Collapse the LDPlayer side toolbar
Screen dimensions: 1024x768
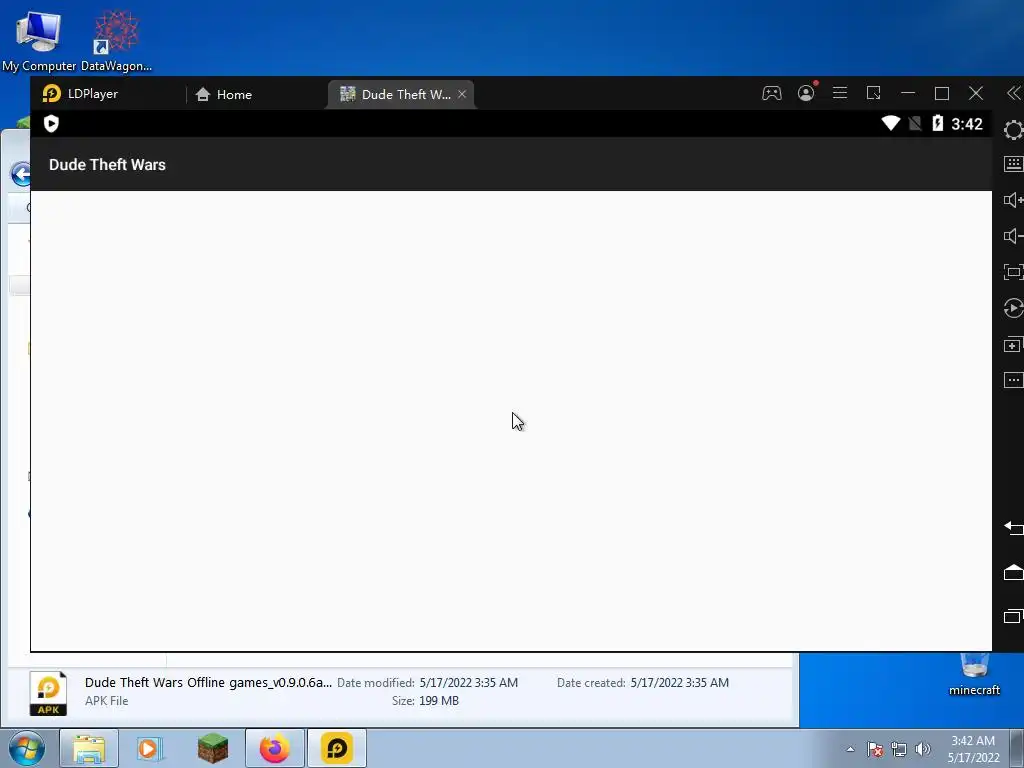point(1014,93)
